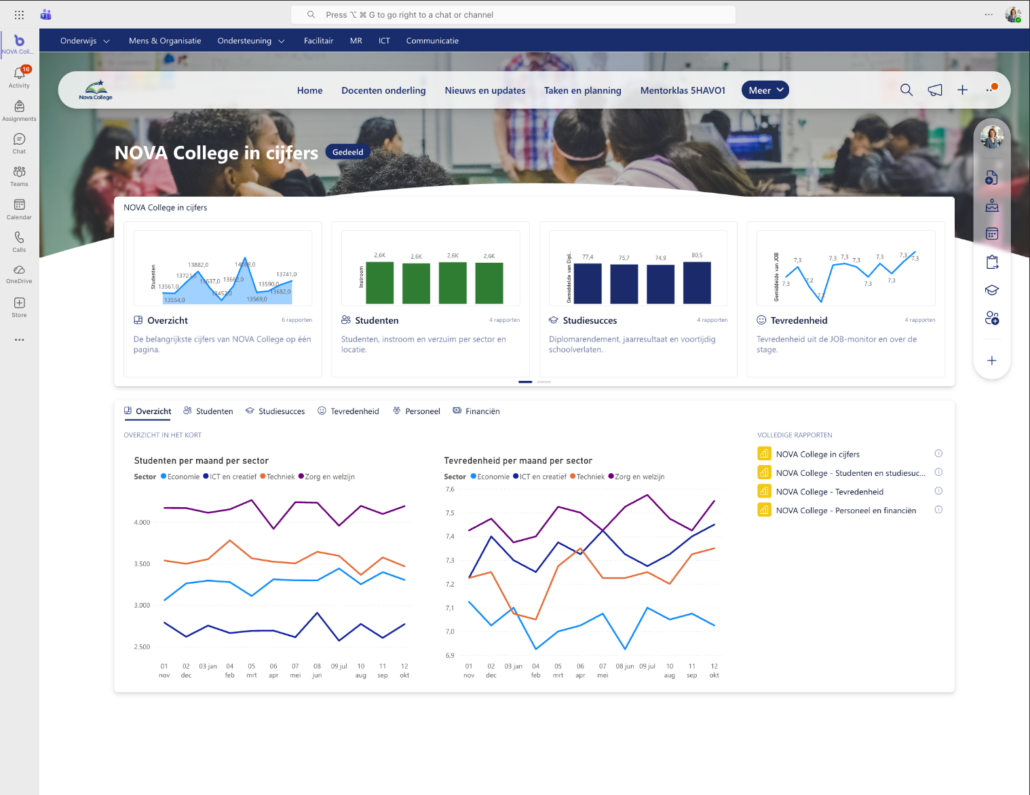This screenshot has width=1030, height=795.
Task: Open the Meer dropdown button
Action: click(765, 90)
